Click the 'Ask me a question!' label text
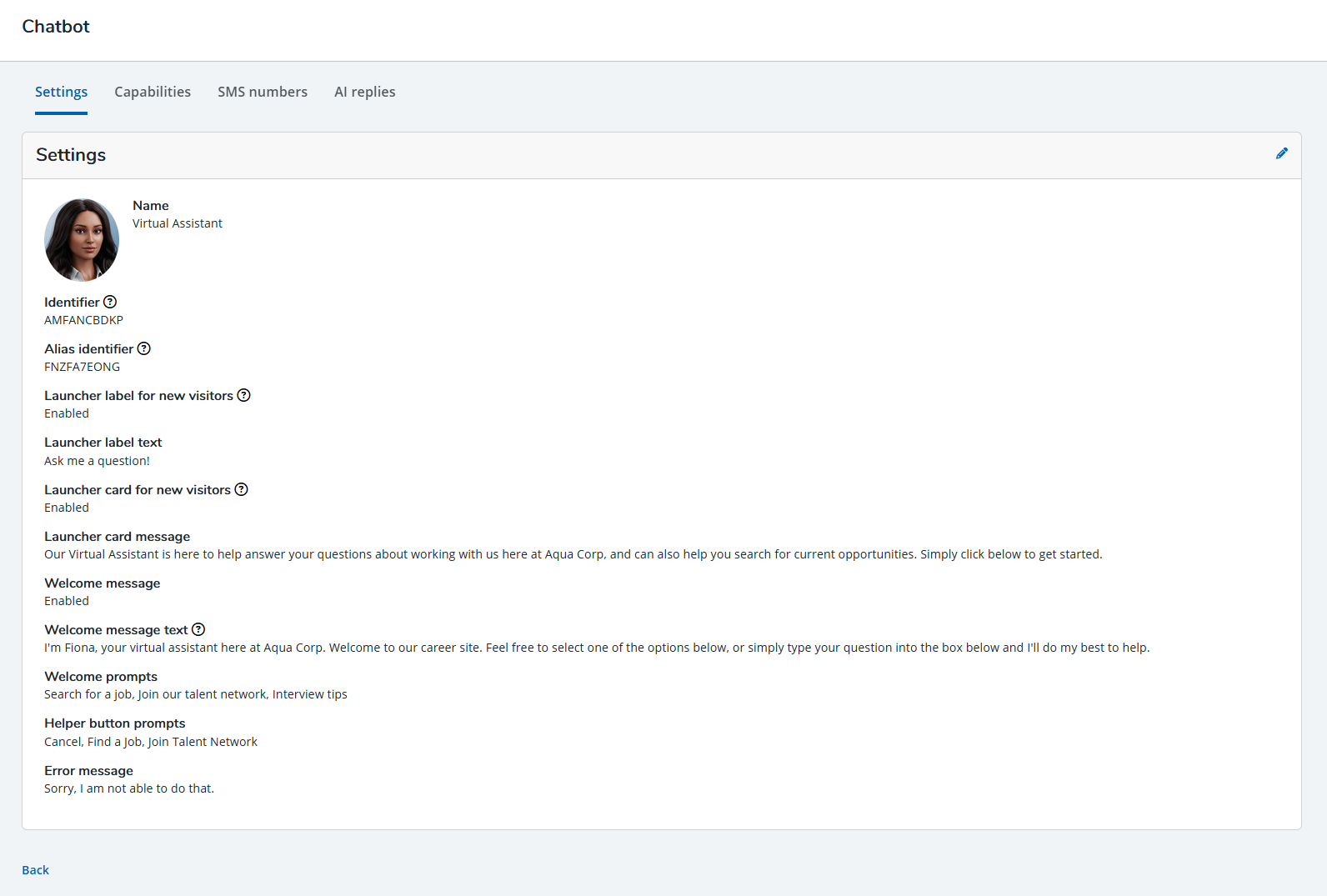 [x=97, y=461]
